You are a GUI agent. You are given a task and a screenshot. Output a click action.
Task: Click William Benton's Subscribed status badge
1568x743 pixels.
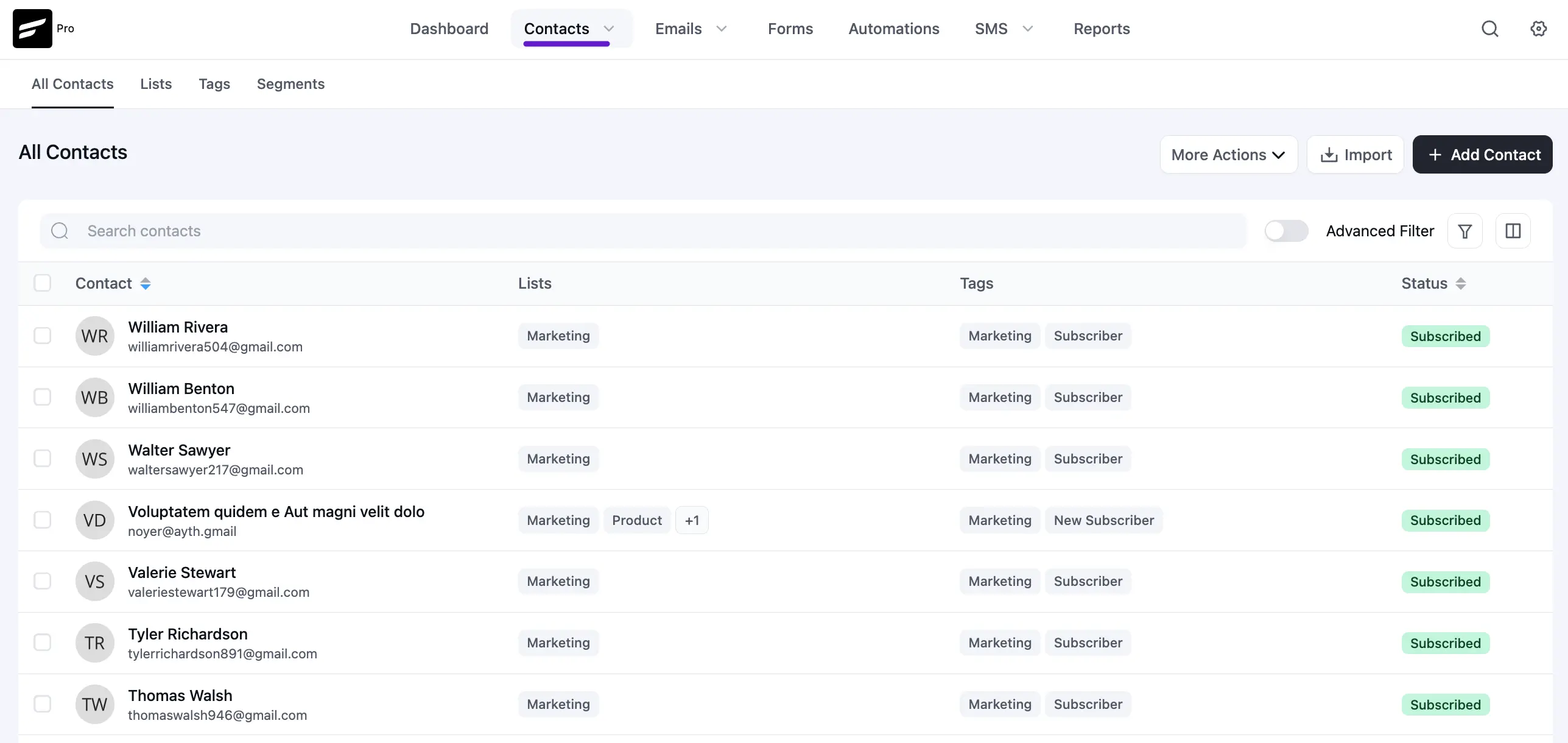click(x=1445, y=398)
